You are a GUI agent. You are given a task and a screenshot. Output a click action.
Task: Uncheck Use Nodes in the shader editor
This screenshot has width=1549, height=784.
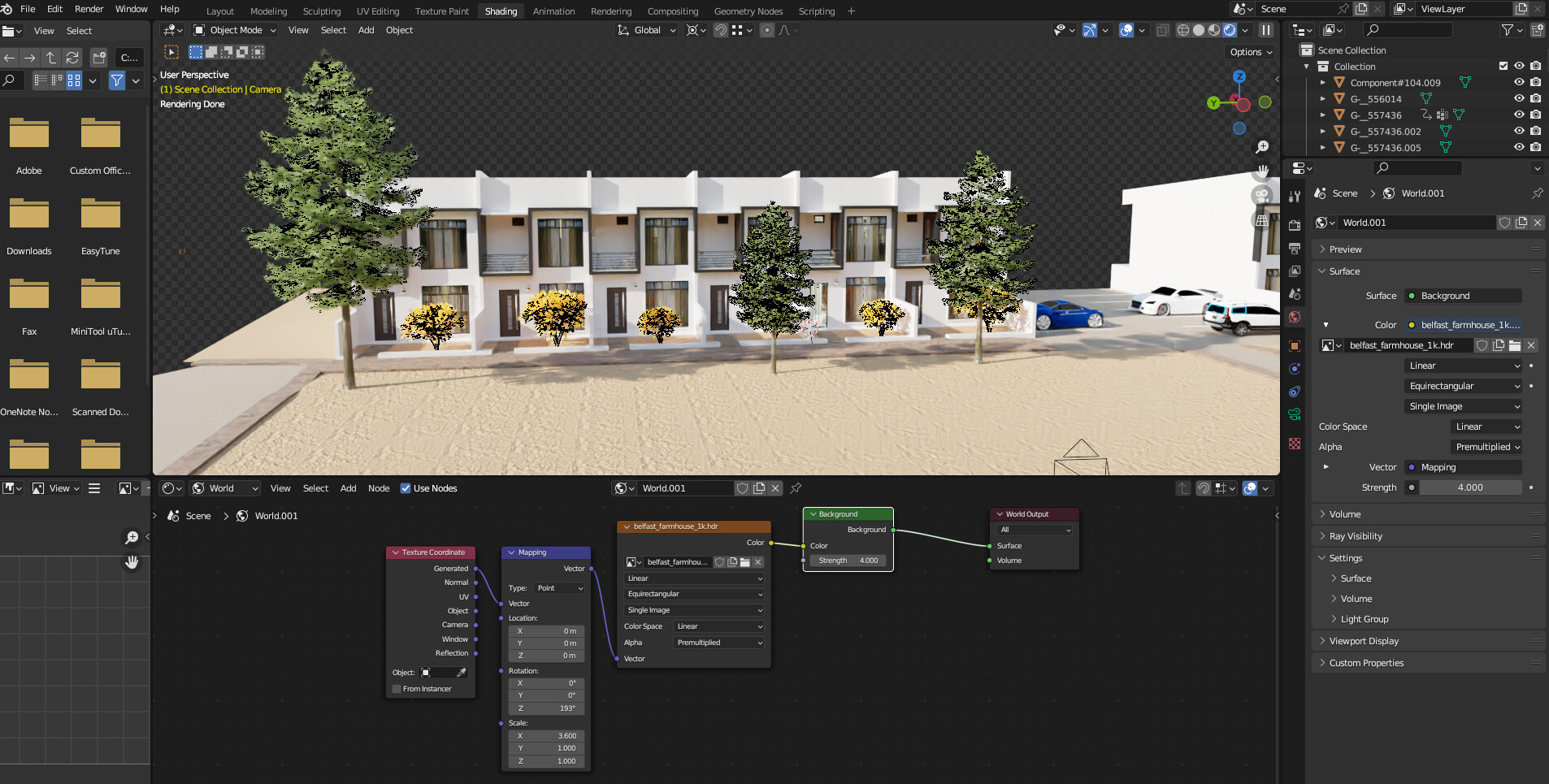(406, 488)
